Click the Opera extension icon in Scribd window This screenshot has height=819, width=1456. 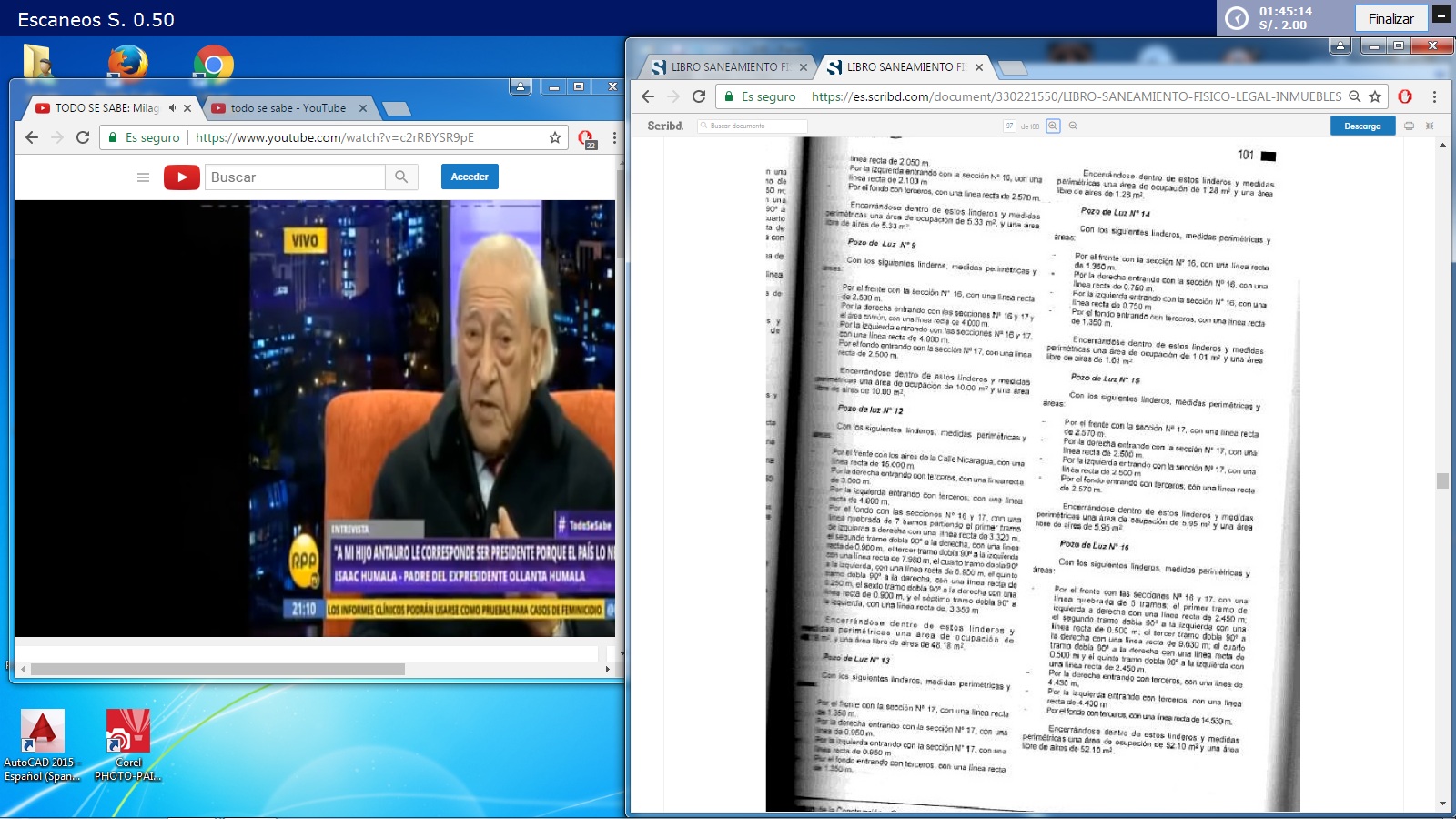[x=1405, y=96]
